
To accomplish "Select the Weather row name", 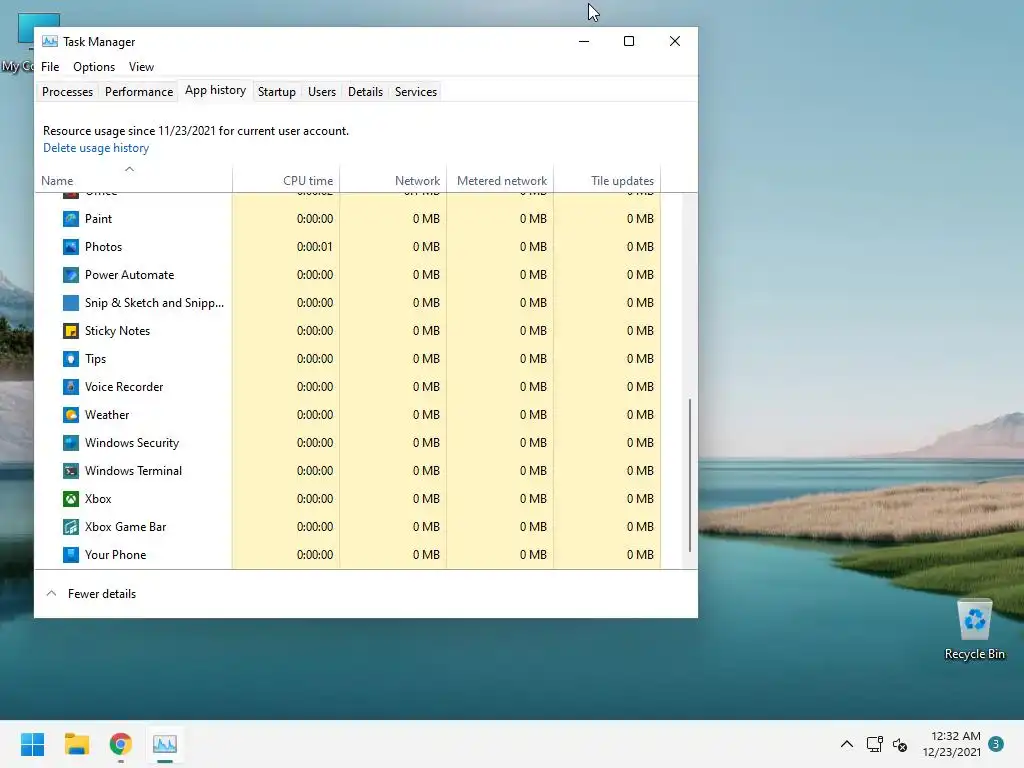I will click(x=107, y=415).
